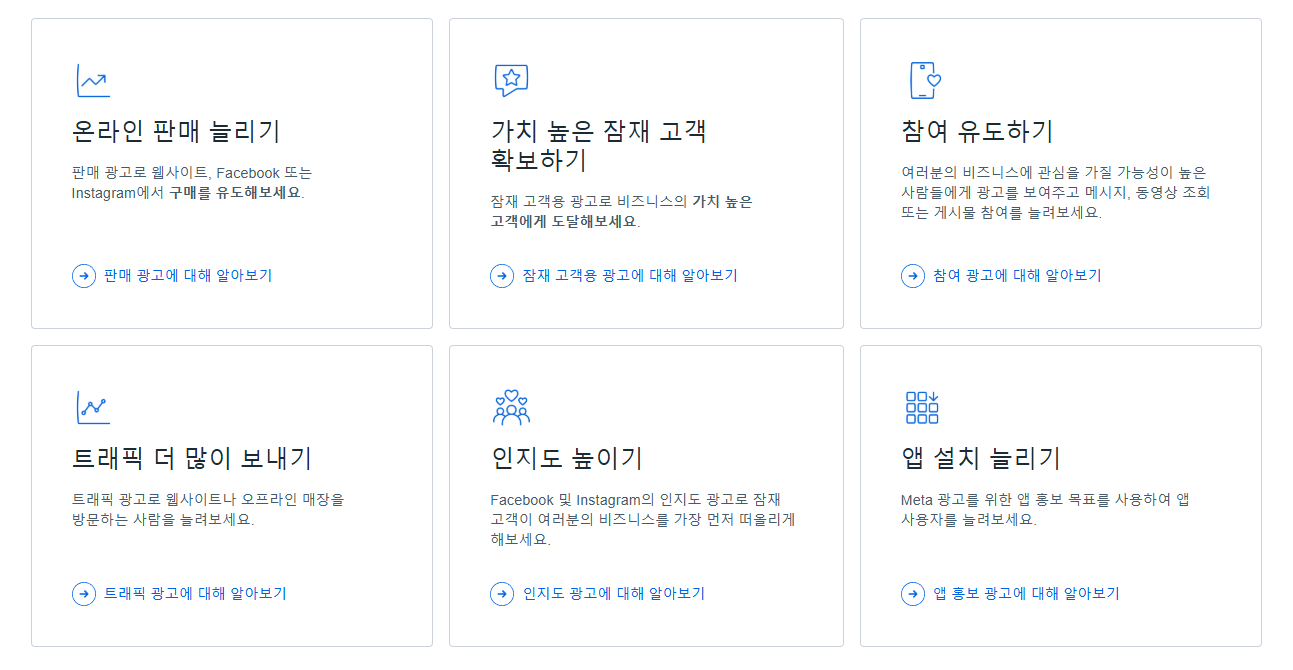Click the people with hearts icon

pyautogui.click(x=511, y=407)
